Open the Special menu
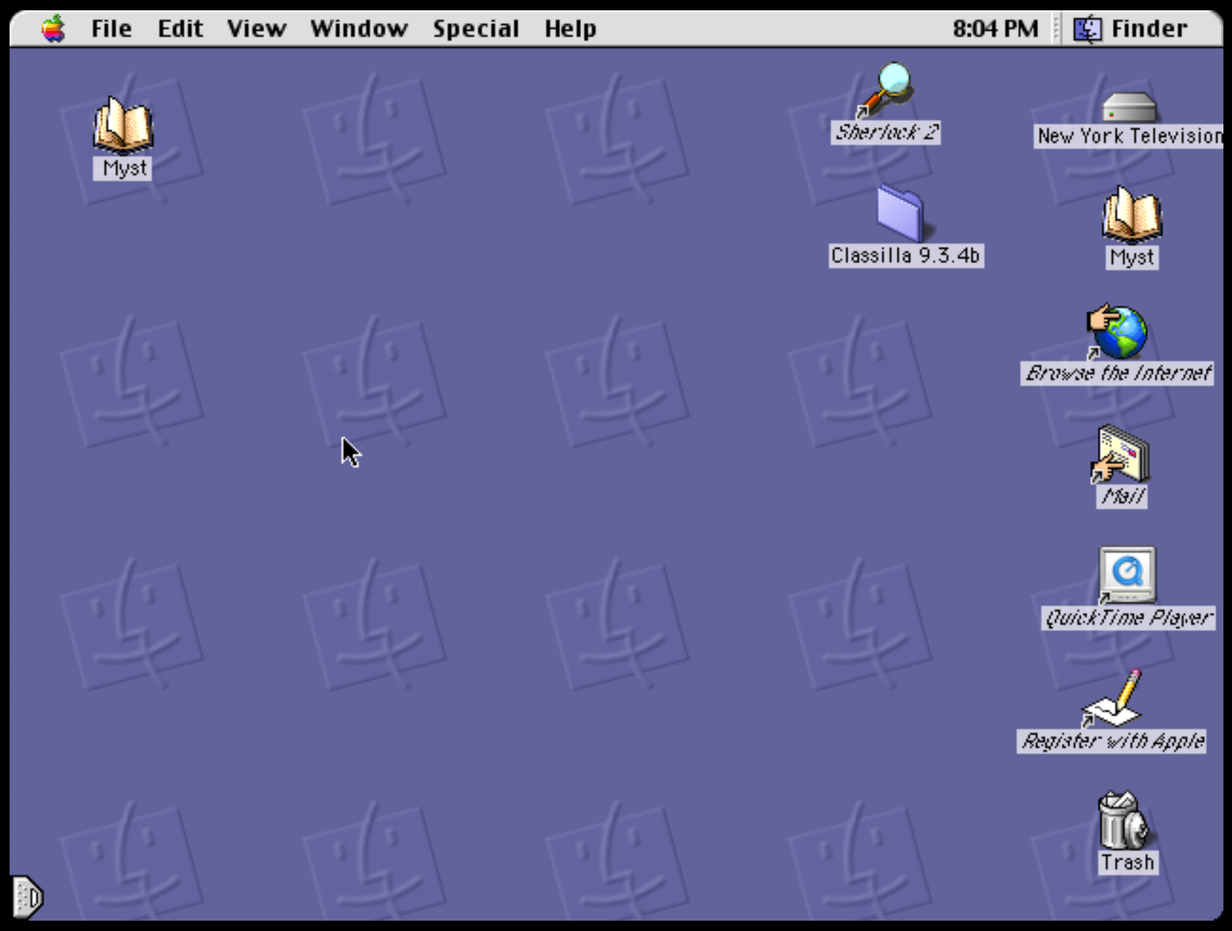 [x=475, y=28]
